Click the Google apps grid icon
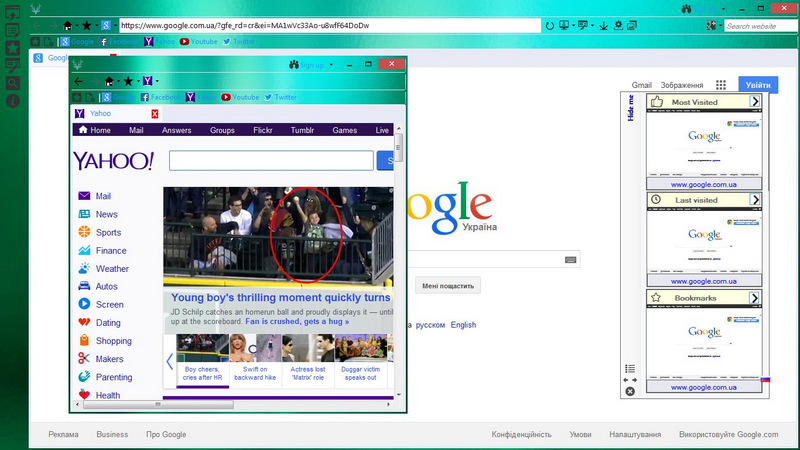Image resolution: width=800 pixels, height=450 pixels. (720, 85)
